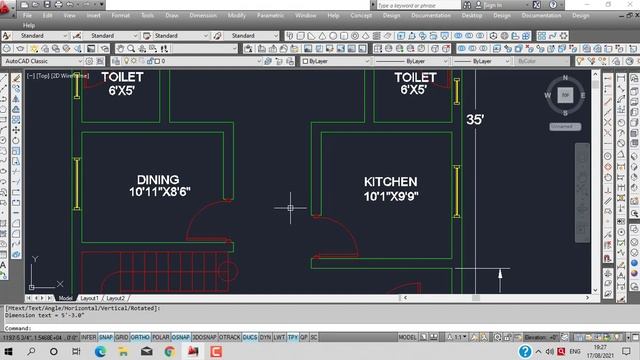This screenshot has width=640, height=360.
Task: Click the Extrude tool icon
Action: click(x=401, y=36)
